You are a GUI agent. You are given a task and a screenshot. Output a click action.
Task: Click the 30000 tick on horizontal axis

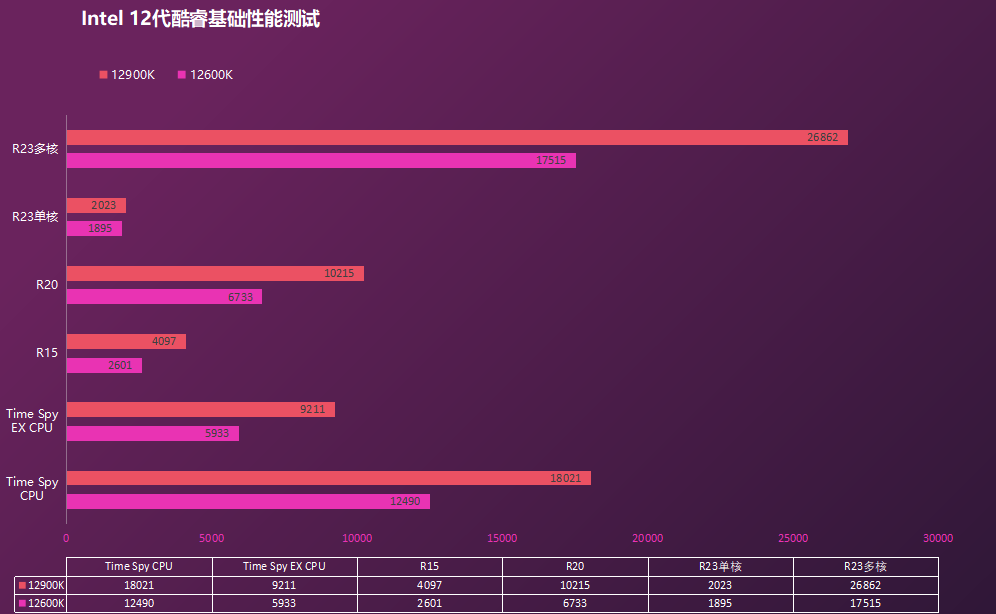pos(938,538)
